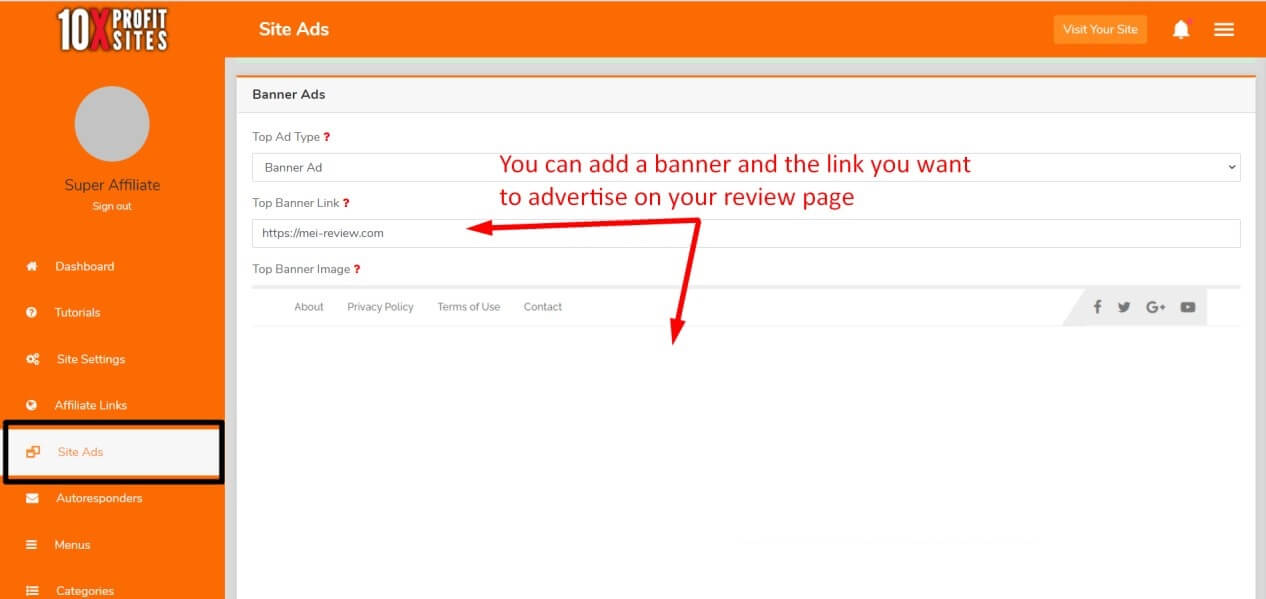Click the Top Banner Link input field
The width and height of the screenshot is (1266, 599).
point(745,233)
